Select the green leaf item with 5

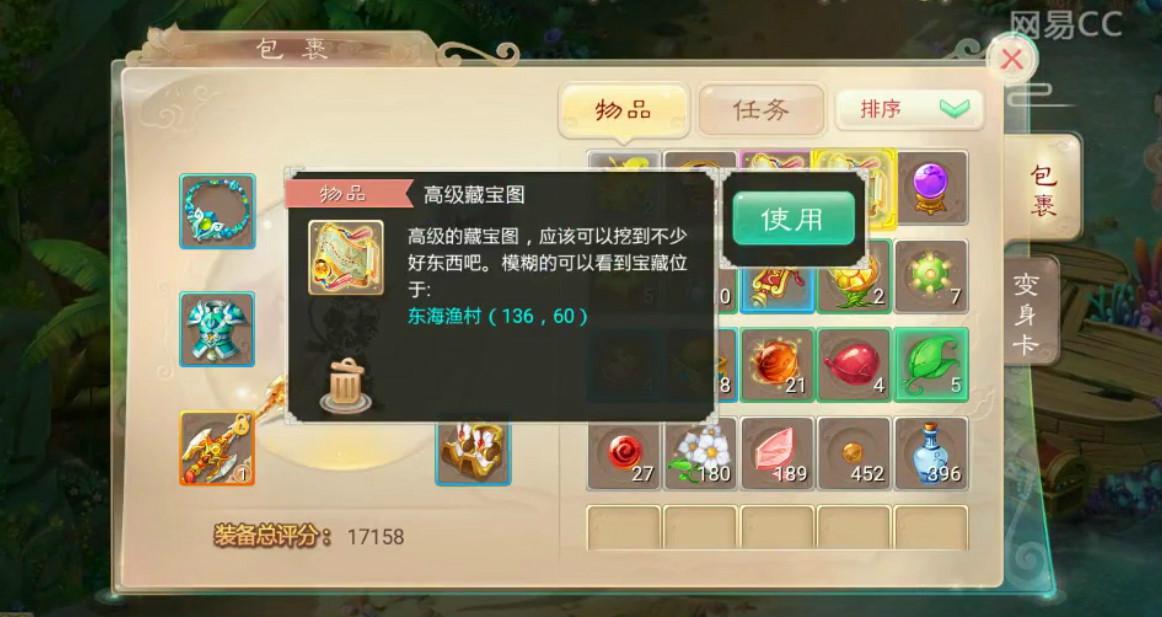pyautogui.click(x=931, y=364)
